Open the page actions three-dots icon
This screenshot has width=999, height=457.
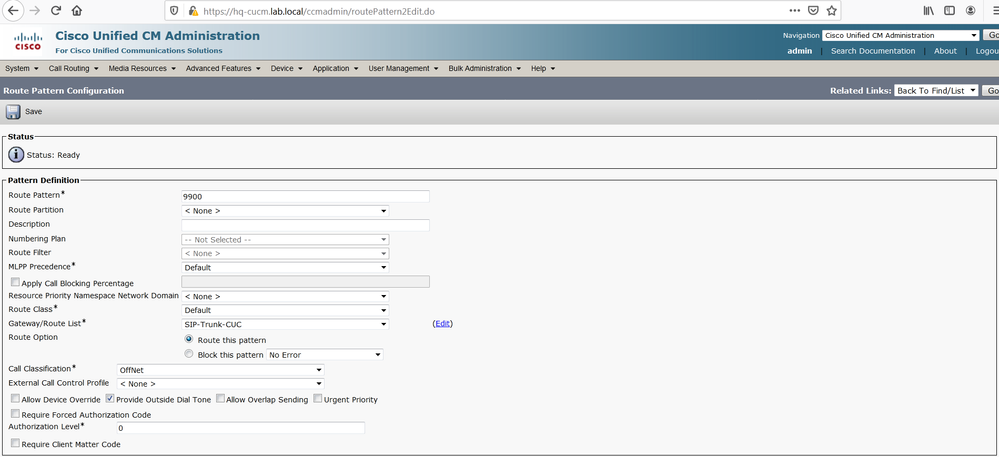tap(794, 11)
